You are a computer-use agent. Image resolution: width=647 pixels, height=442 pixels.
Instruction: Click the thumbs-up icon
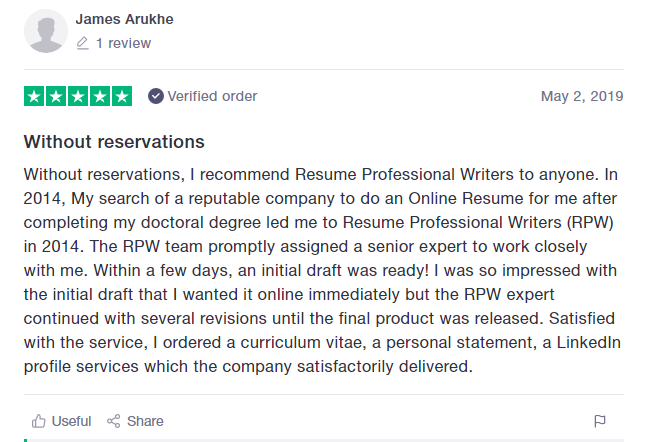(39, 421)
